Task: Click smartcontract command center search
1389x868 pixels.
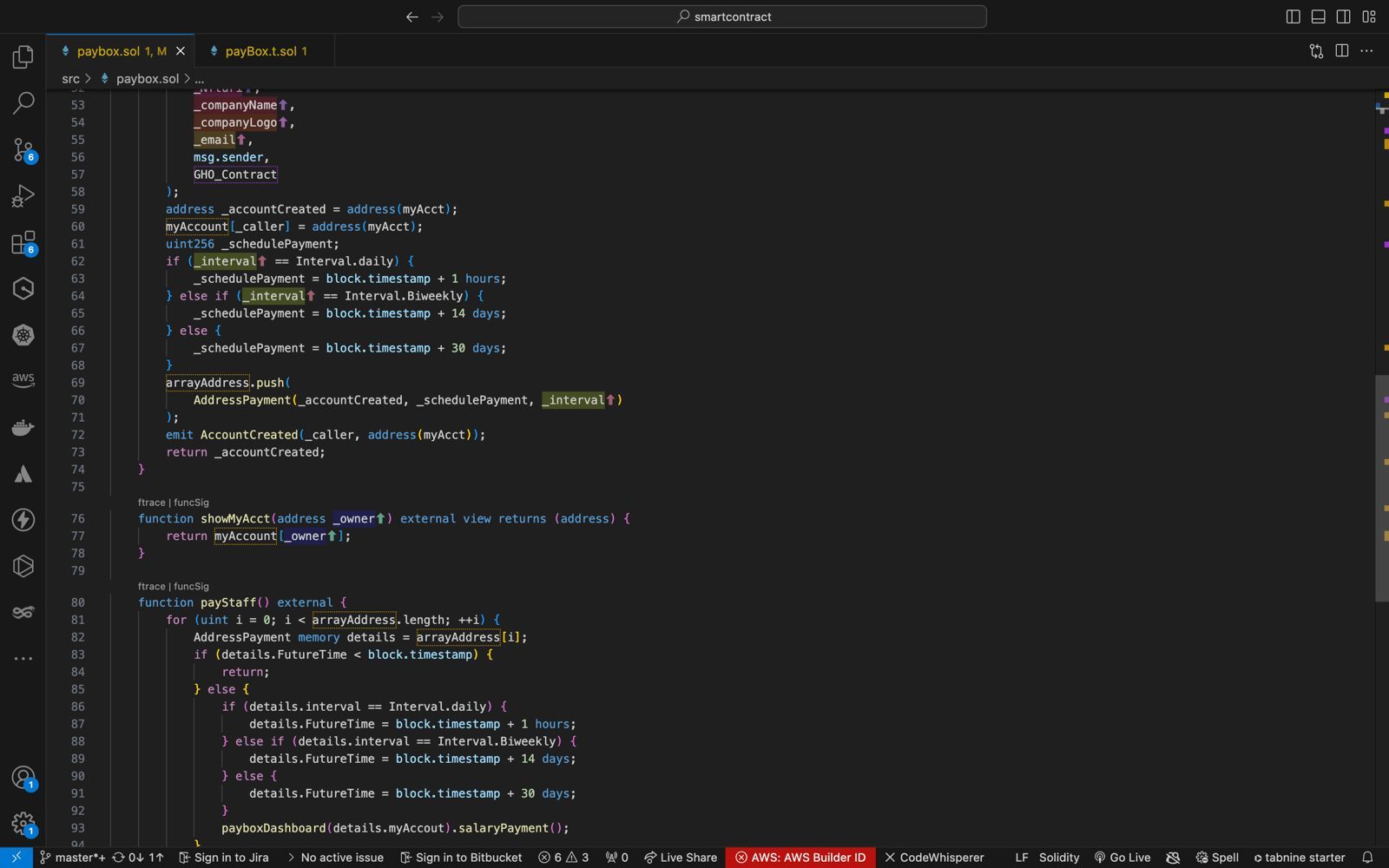Action: pyautogui.click(x=722, y=16)
